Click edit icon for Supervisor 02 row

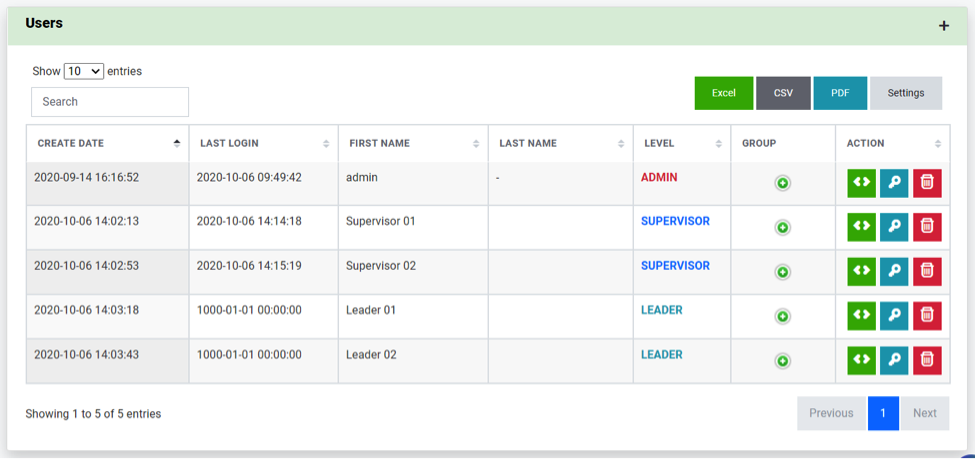(x=861, y=271)
